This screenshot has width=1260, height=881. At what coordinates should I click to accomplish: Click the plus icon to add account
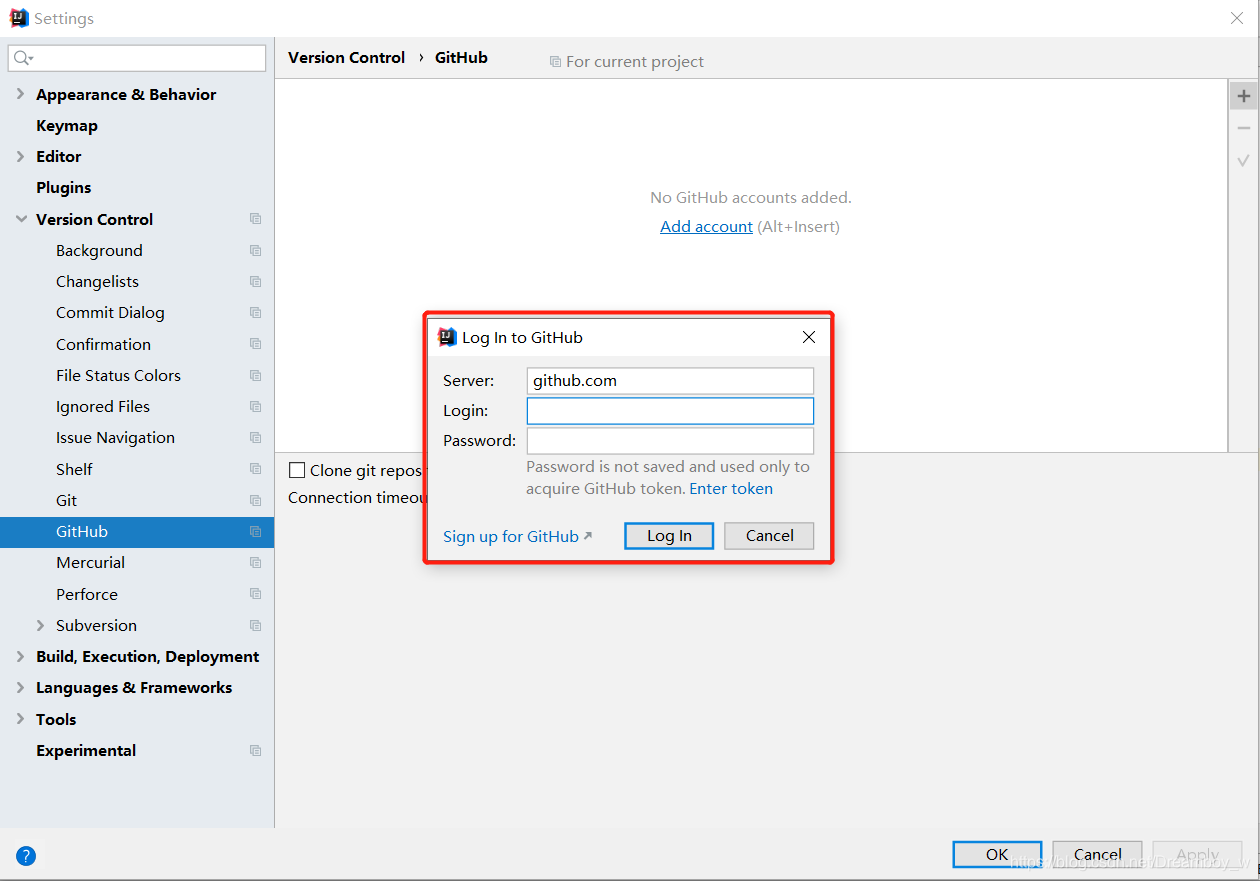click(1244, 96)
